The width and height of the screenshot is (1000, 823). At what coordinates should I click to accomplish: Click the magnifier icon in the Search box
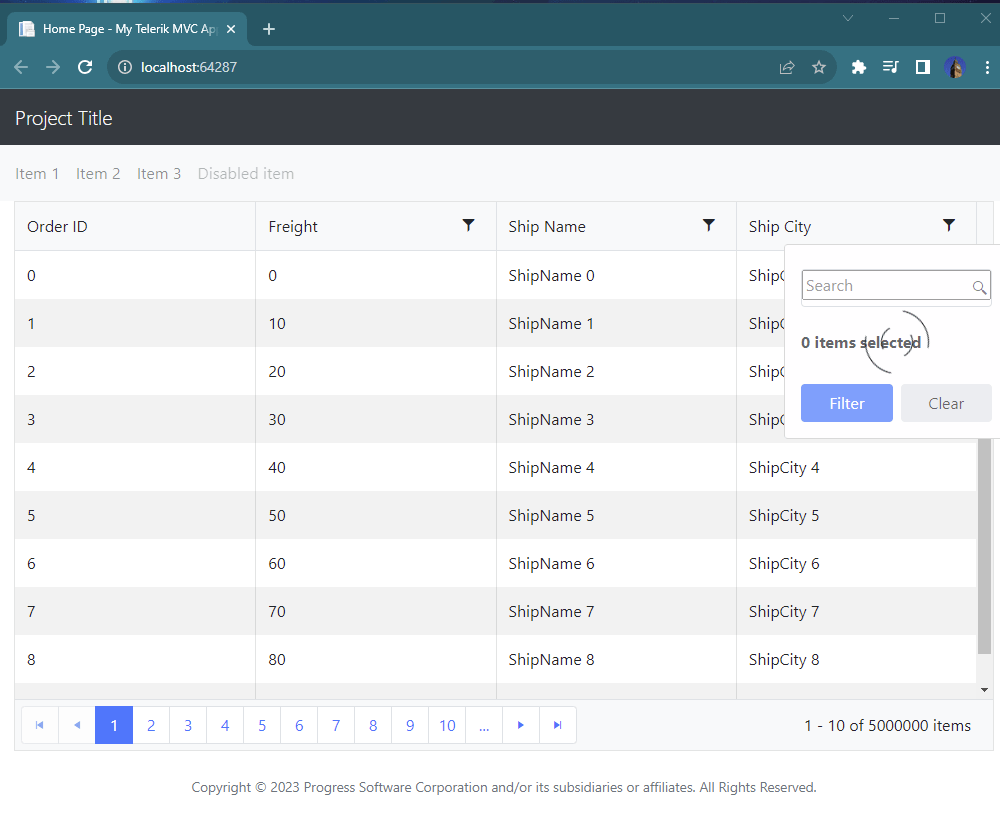pos(979,287)
